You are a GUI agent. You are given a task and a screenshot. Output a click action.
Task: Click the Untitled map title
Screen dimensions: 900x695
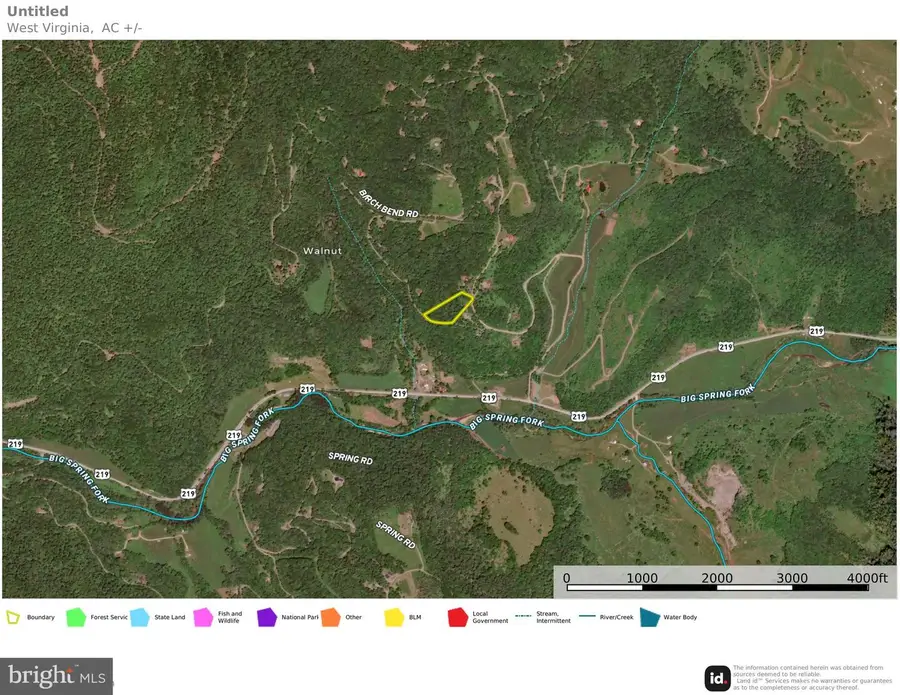pyautogui.click(x=37, y=11)
